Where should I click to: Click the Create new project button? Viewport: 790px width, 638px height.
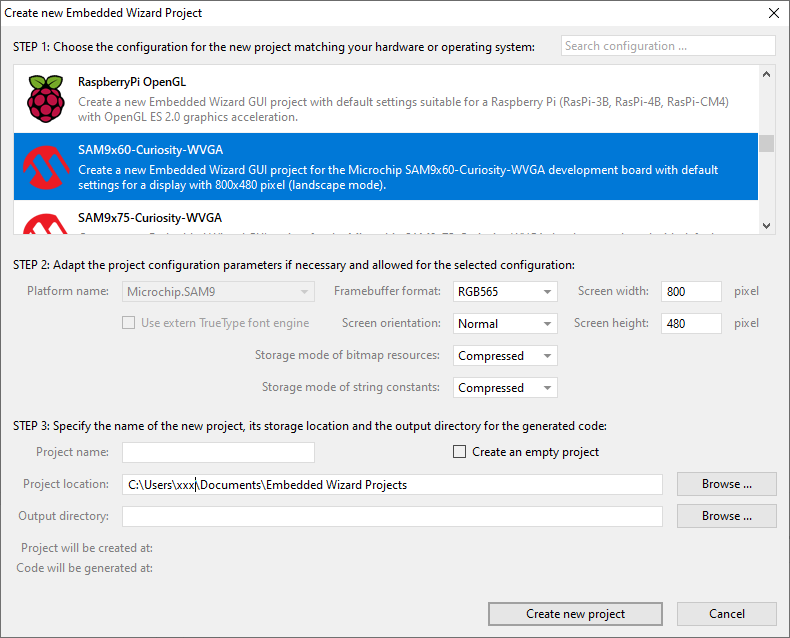[x=575, y=614]
